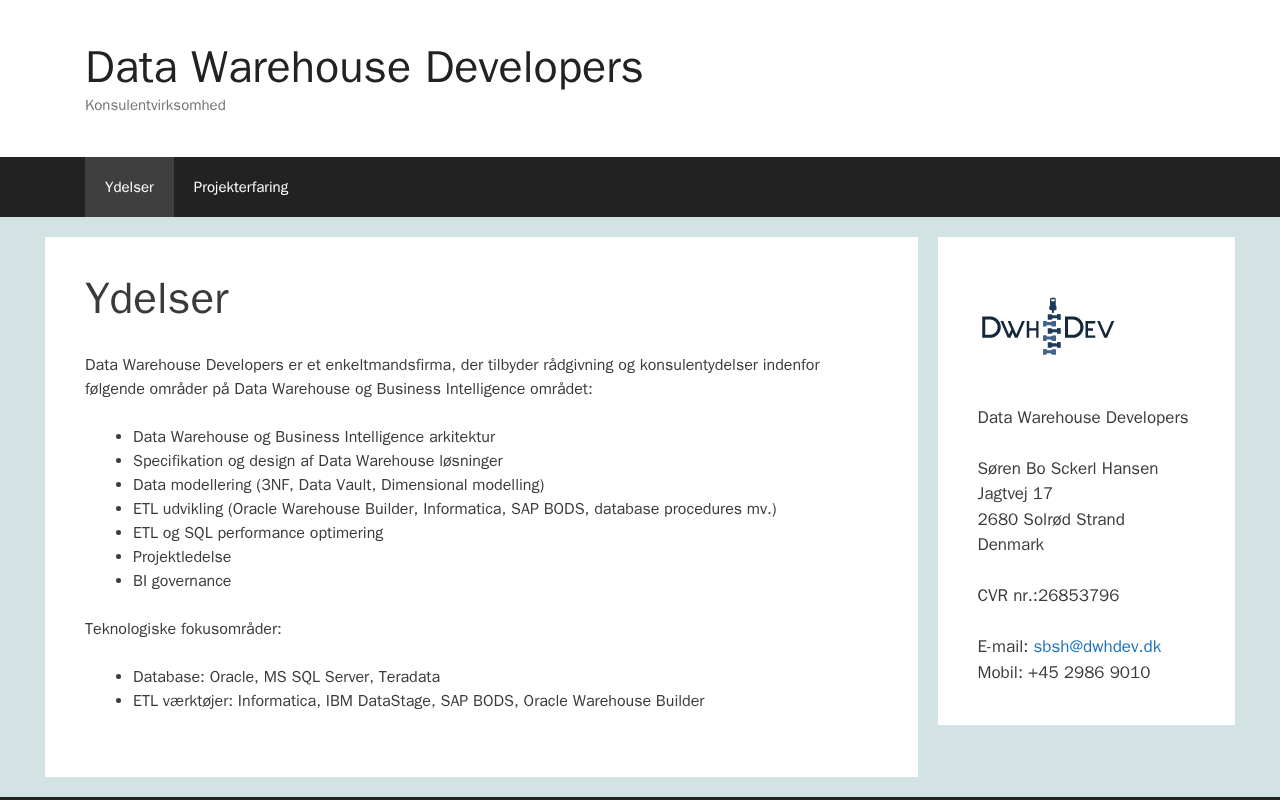Select the Jagtvej 17 address line
Viewport: 1280px width, 800px height.
pos(1014,494)
